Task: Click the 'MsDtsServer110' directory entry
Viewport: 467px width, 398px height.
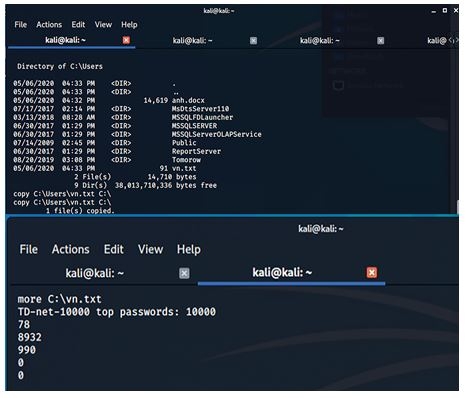Action: click(x=200, y=109)
